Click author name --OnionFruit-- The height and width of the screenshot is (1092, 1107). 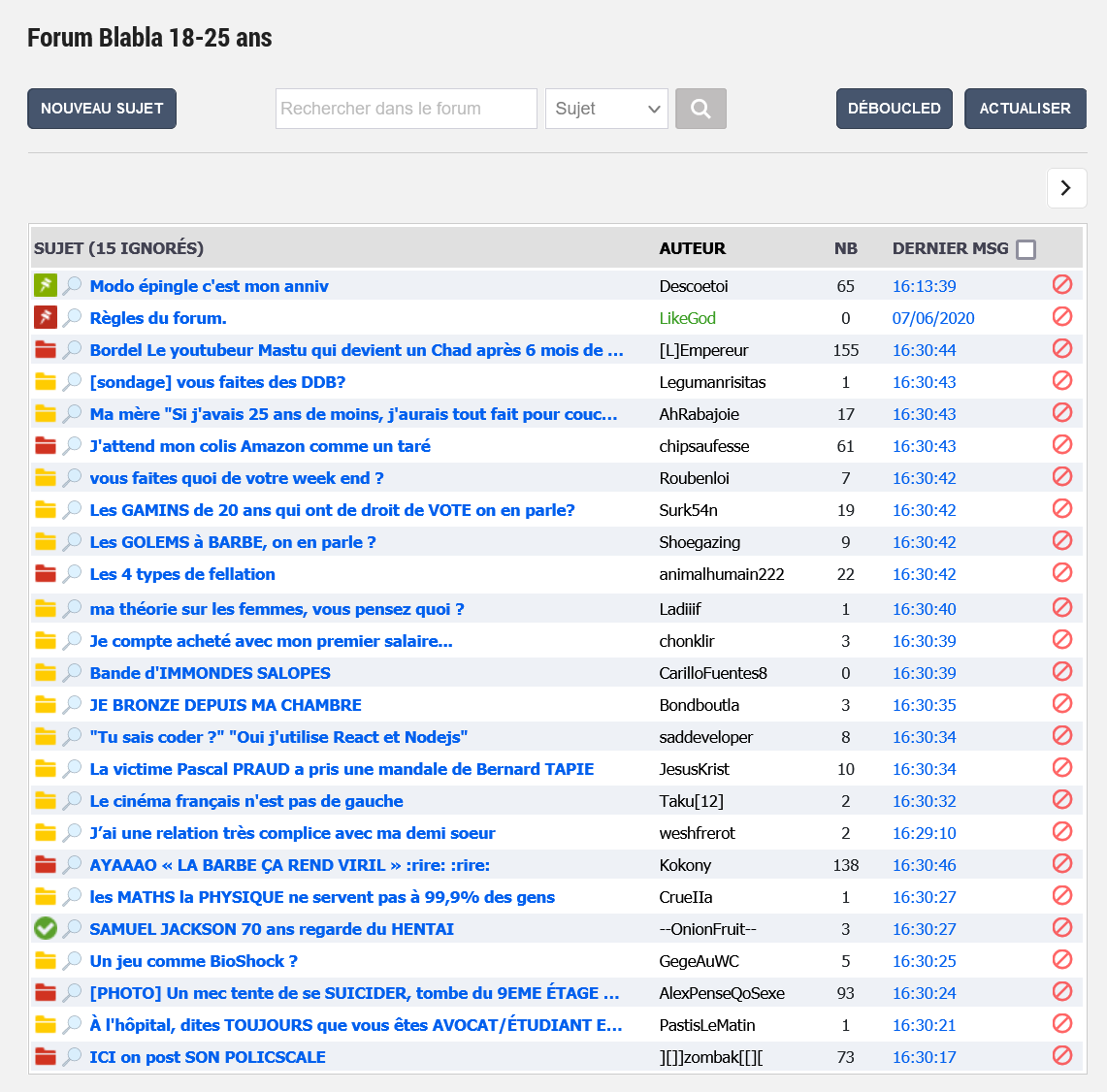(707, 929)
